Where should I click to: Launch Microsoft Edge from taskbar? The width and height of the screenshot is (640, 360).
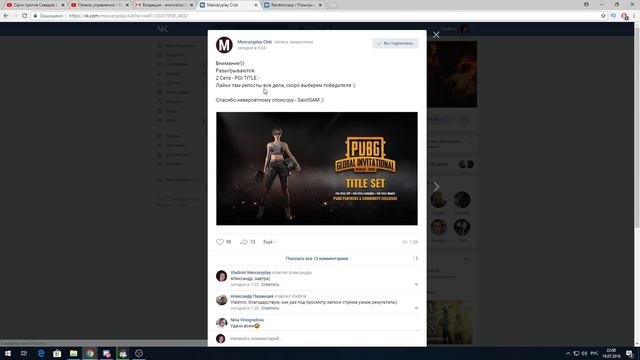click(41, 353)
